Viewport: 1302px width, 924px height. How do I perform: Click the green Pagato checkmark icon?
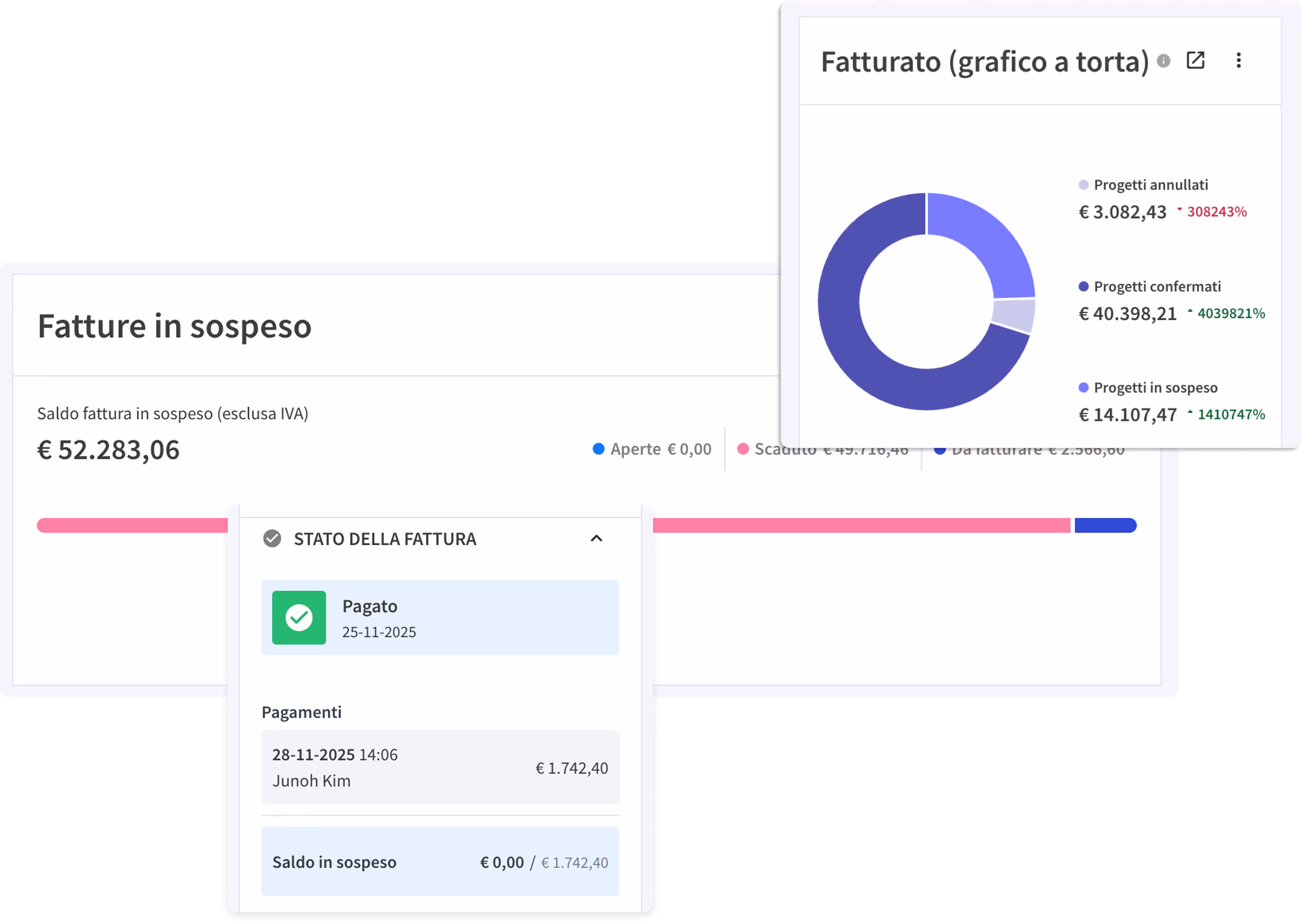(299, 617)
